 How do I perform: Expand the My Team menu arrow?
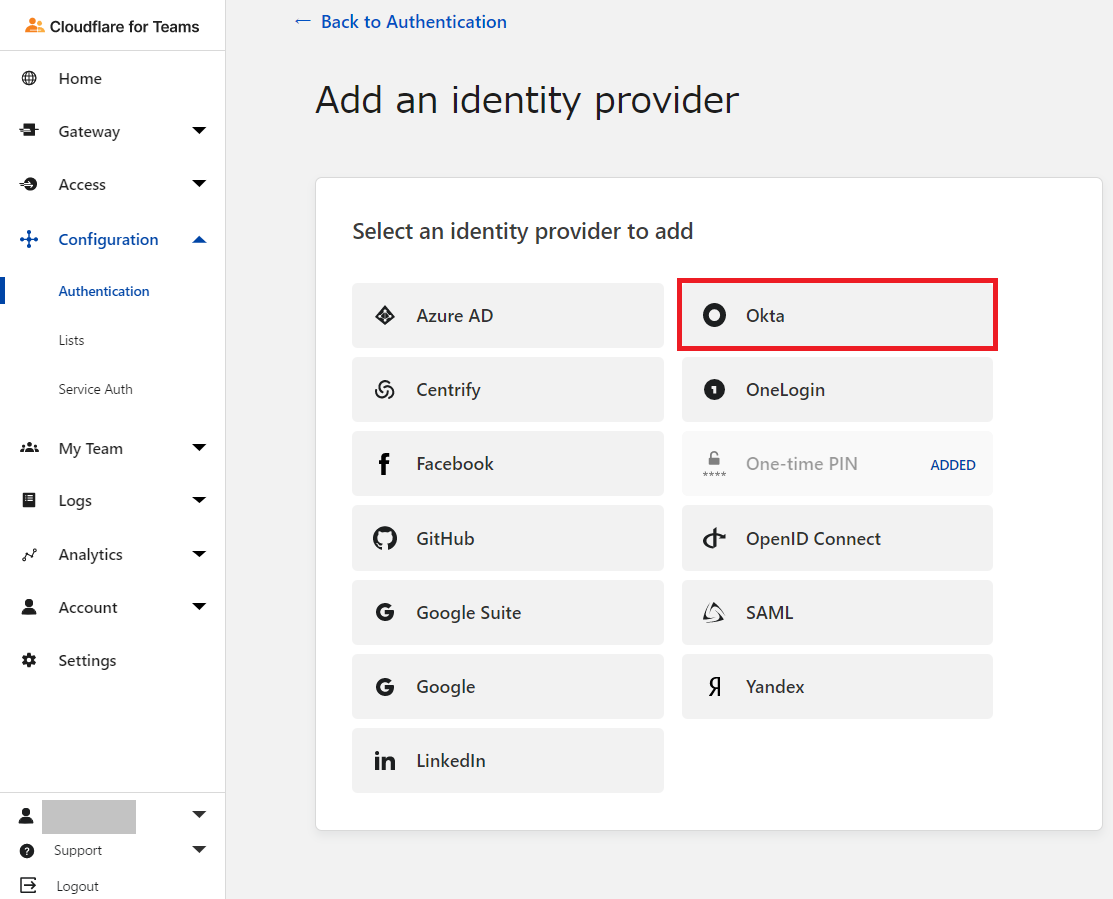tap(199, 448)
